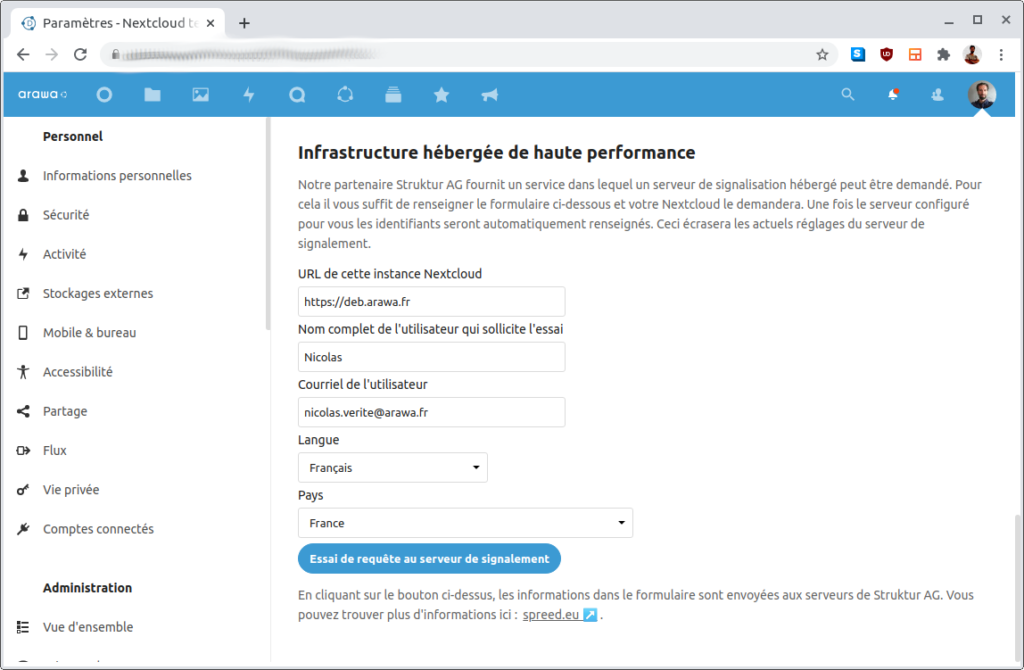
Task: Close the Paramètres - Nextcloud tab
Action: pos(210,24)
